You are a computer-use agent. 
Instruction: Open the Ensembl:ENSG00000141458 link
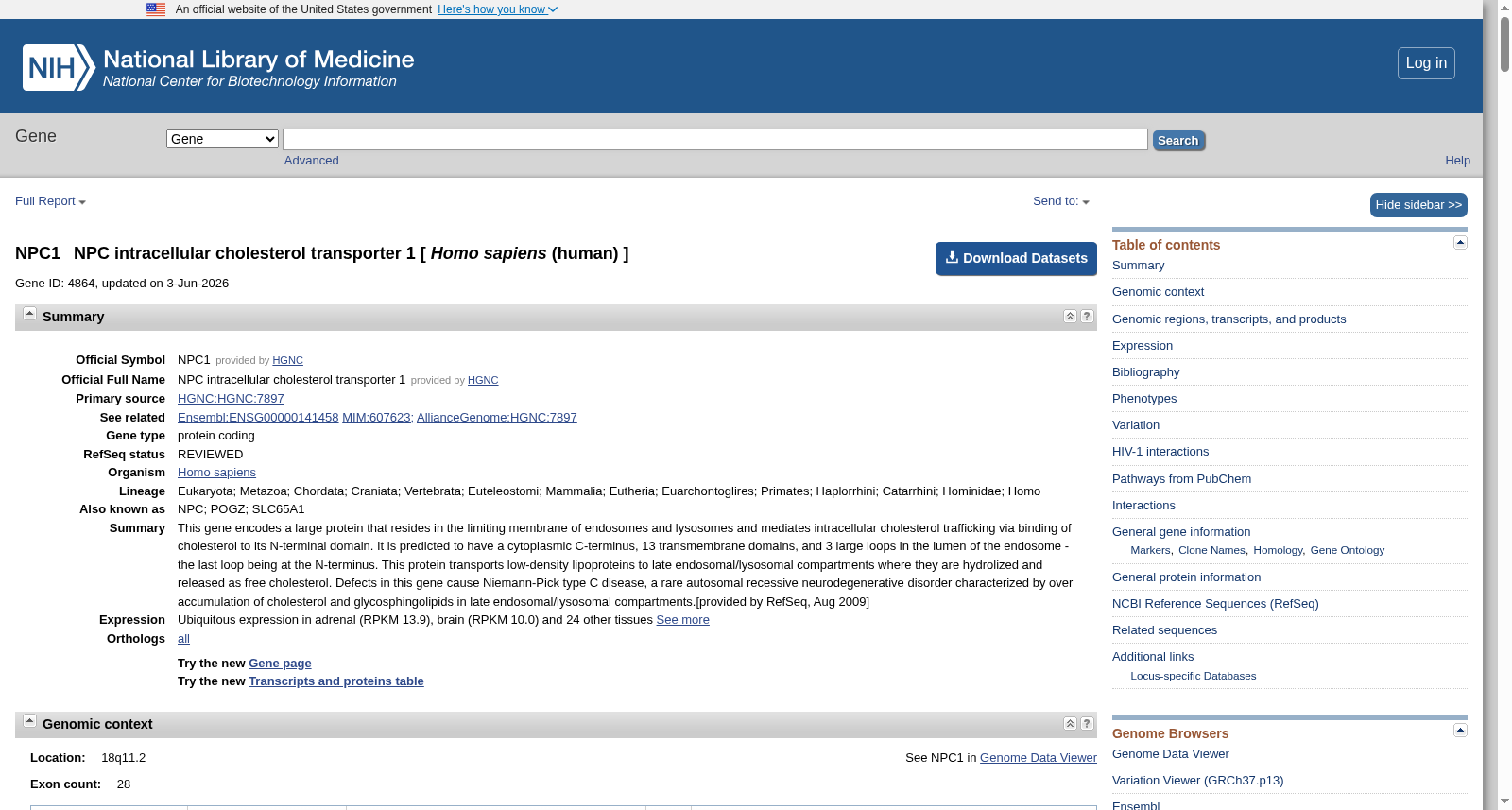(258, 418)
